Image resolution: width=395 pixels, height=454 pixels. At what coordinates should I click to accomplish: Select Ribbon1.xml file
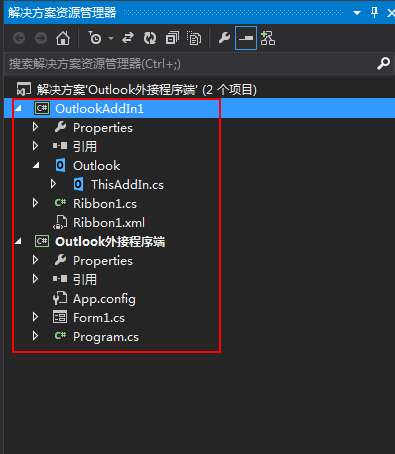pos(109,223)
